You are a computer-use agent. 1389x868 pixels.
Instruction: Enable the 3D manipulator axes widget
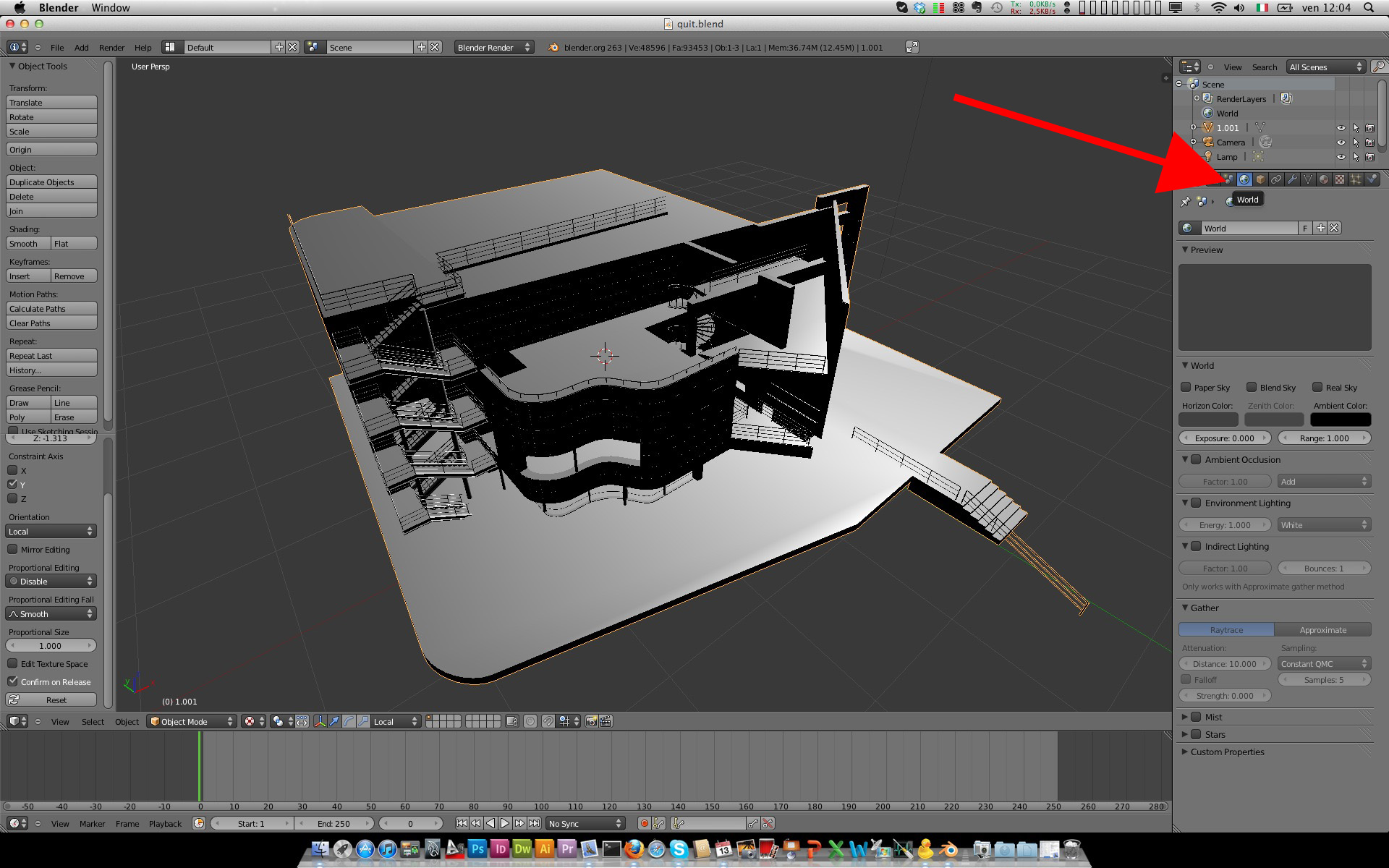[320, 721]
